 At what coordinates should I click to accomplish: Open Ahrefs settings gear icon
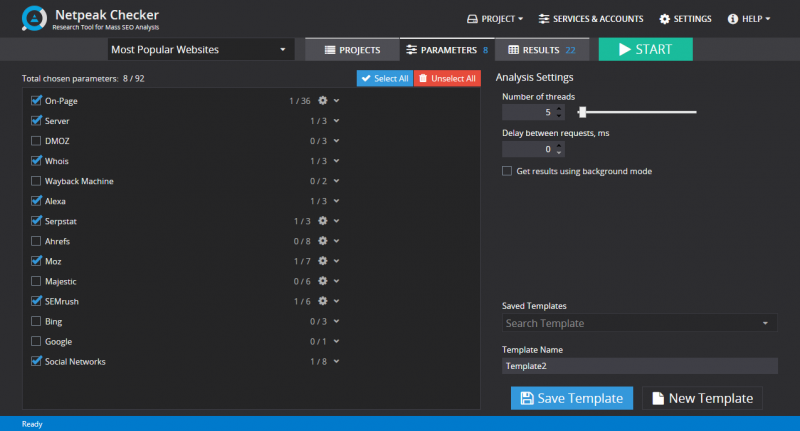[x=322, y=241]
